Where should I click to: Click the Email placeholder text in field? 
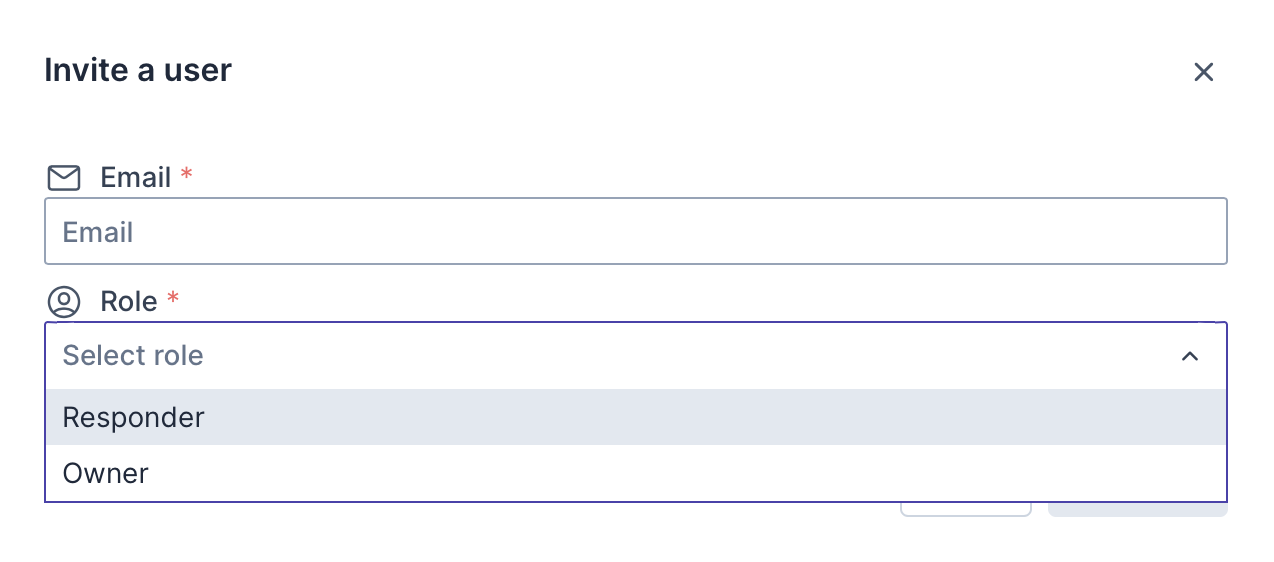click(98, 233)
